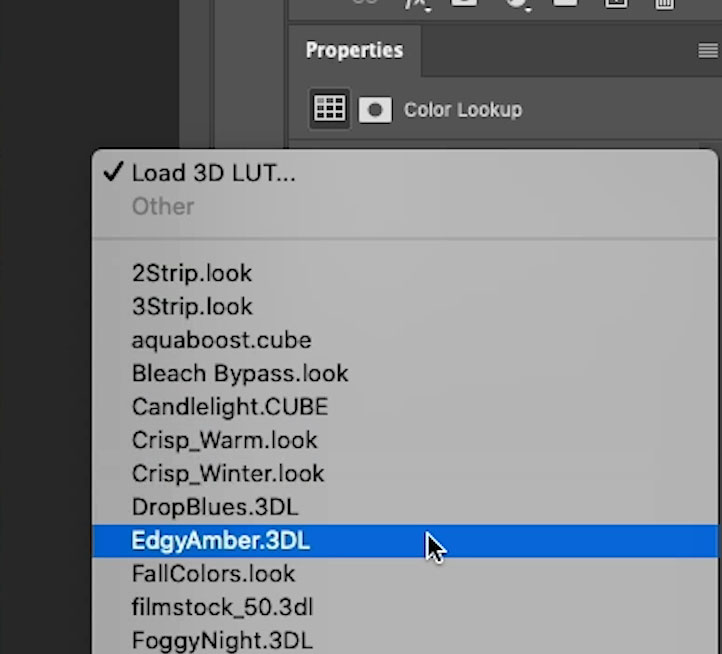Click the add layer mask icon

[x=464, y=4]
